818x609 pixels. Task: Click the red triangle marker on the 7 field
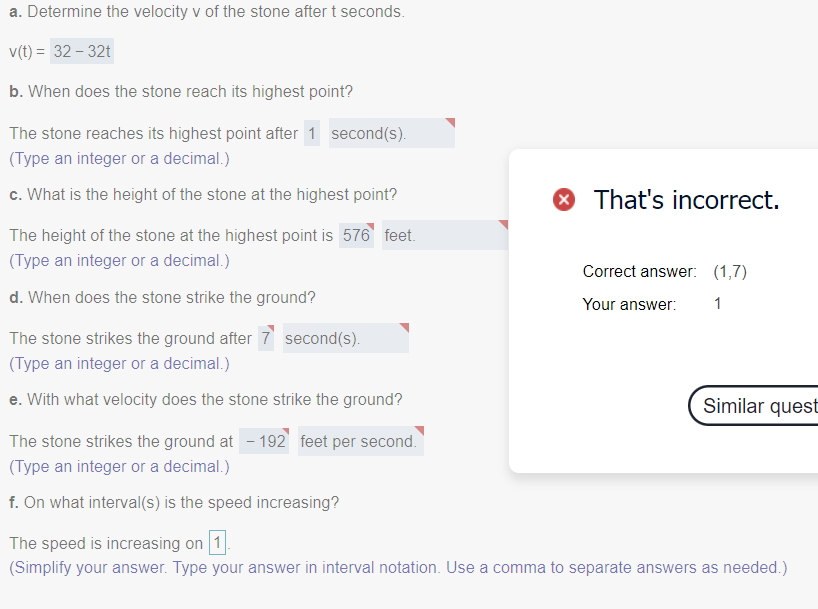click(271, 329)
